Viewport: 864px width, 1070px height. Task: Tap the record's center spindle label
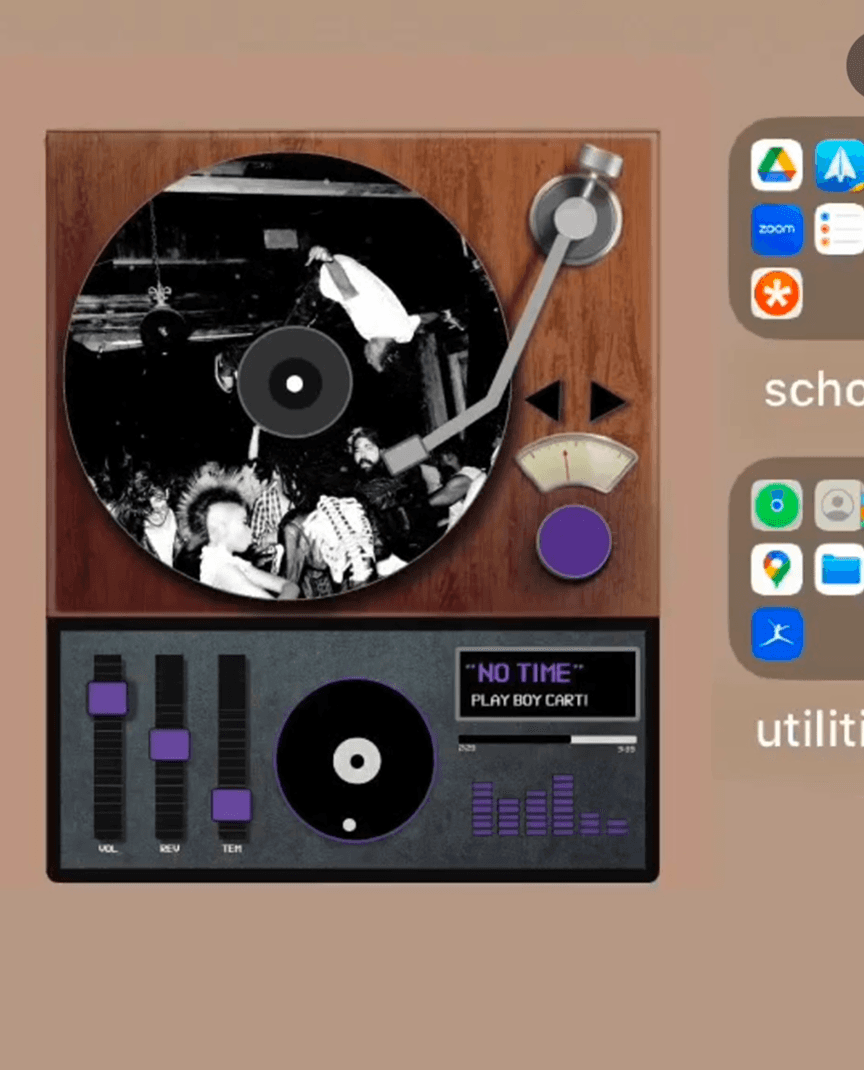294,384
